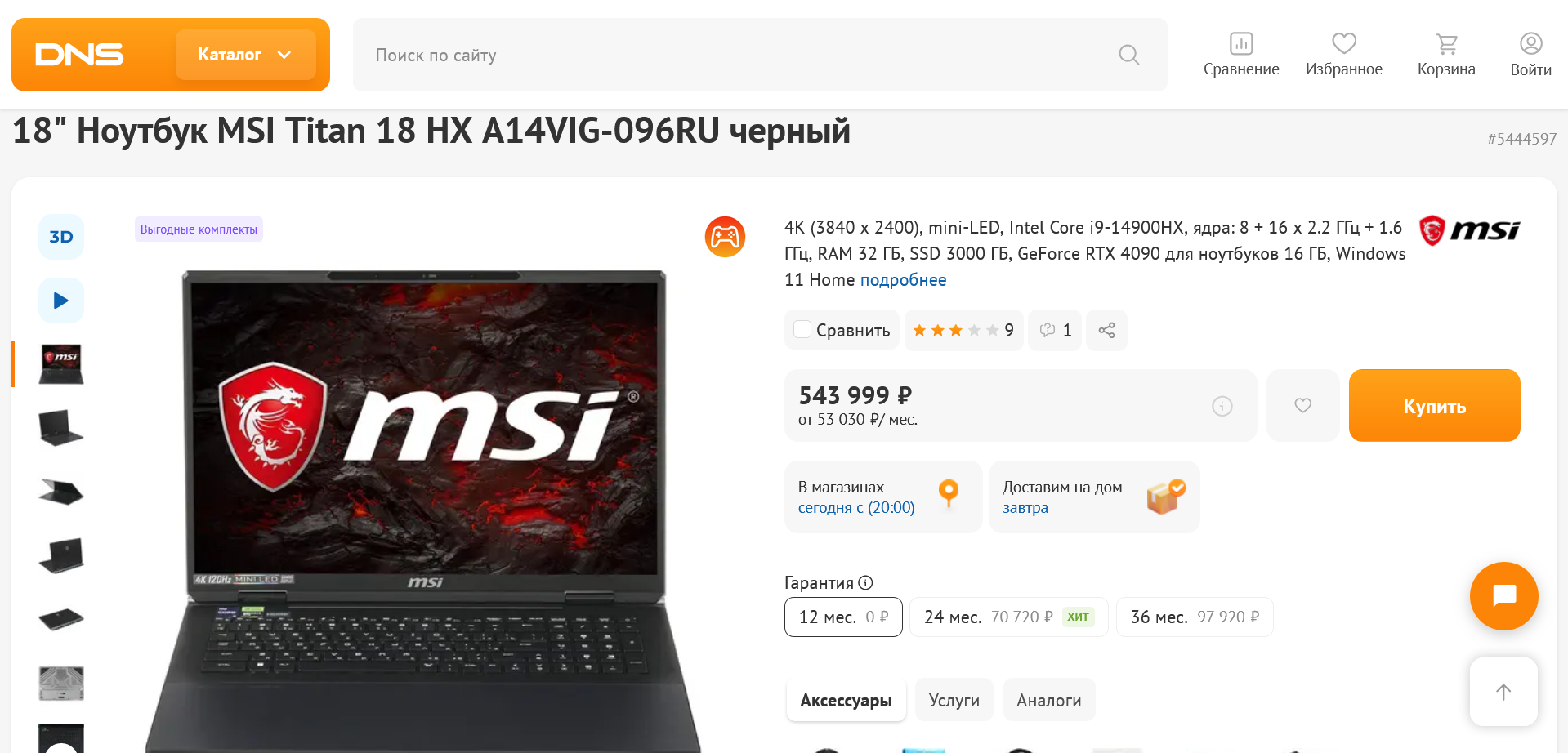This screenshot has height=753, width=1568.
Task: Play the product video
Action: (x=61, y=301)
